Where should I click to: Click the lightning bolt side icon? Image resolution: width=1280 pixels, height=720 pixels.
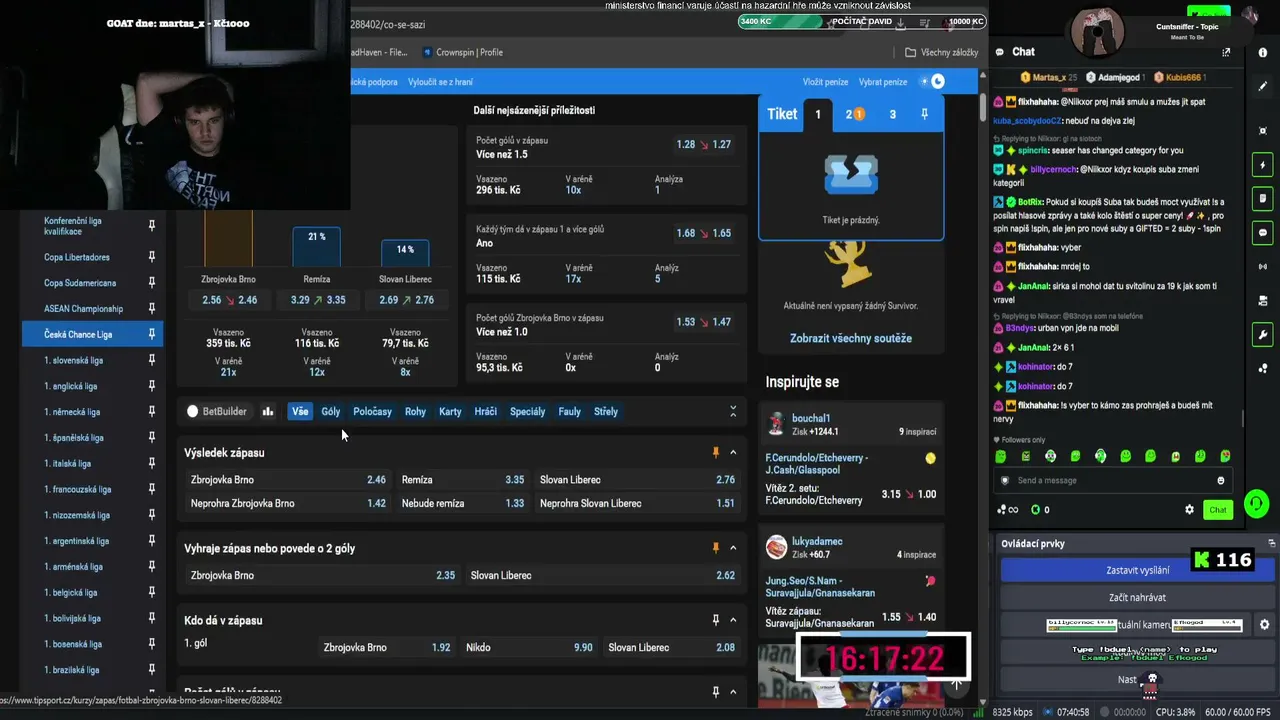click(1263, 165)
